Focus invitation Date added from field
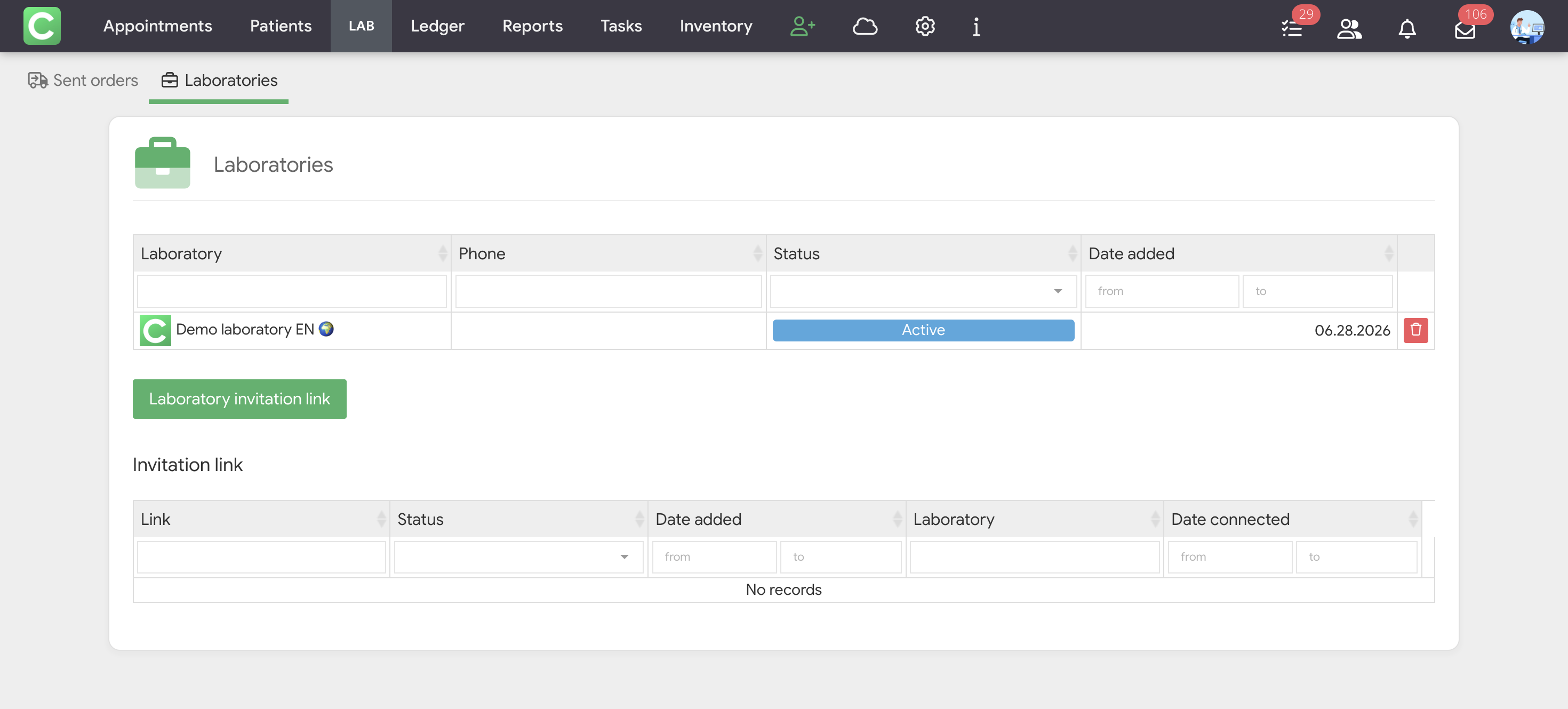 click(x=714, y=557)
